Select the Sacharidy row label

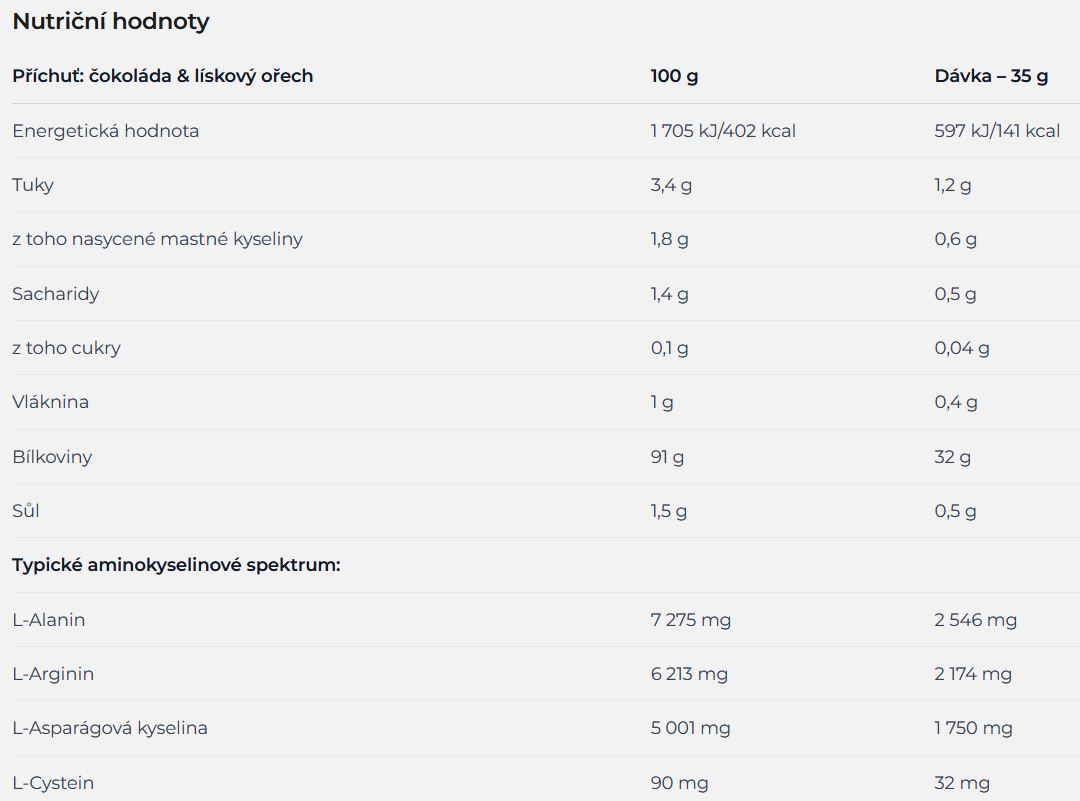click(x=56, y=294)
